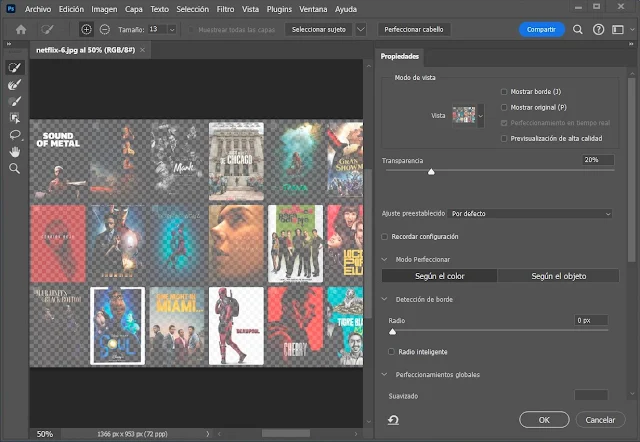This screenshot has width=640, height=442.
Task: Select the Brush tool in toolbar
Action: [15, 101]
